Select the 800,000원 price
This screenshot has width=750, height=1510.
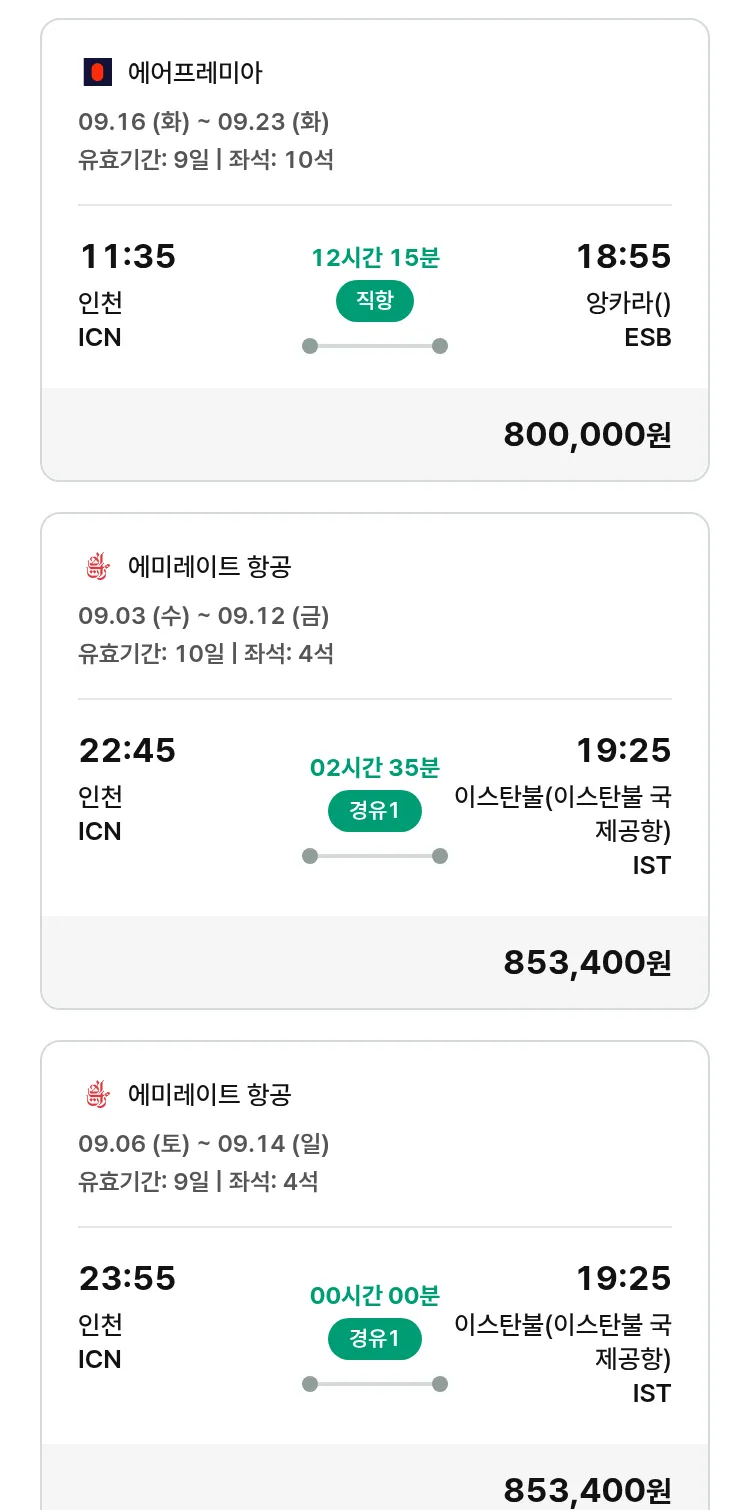point(587,435)
